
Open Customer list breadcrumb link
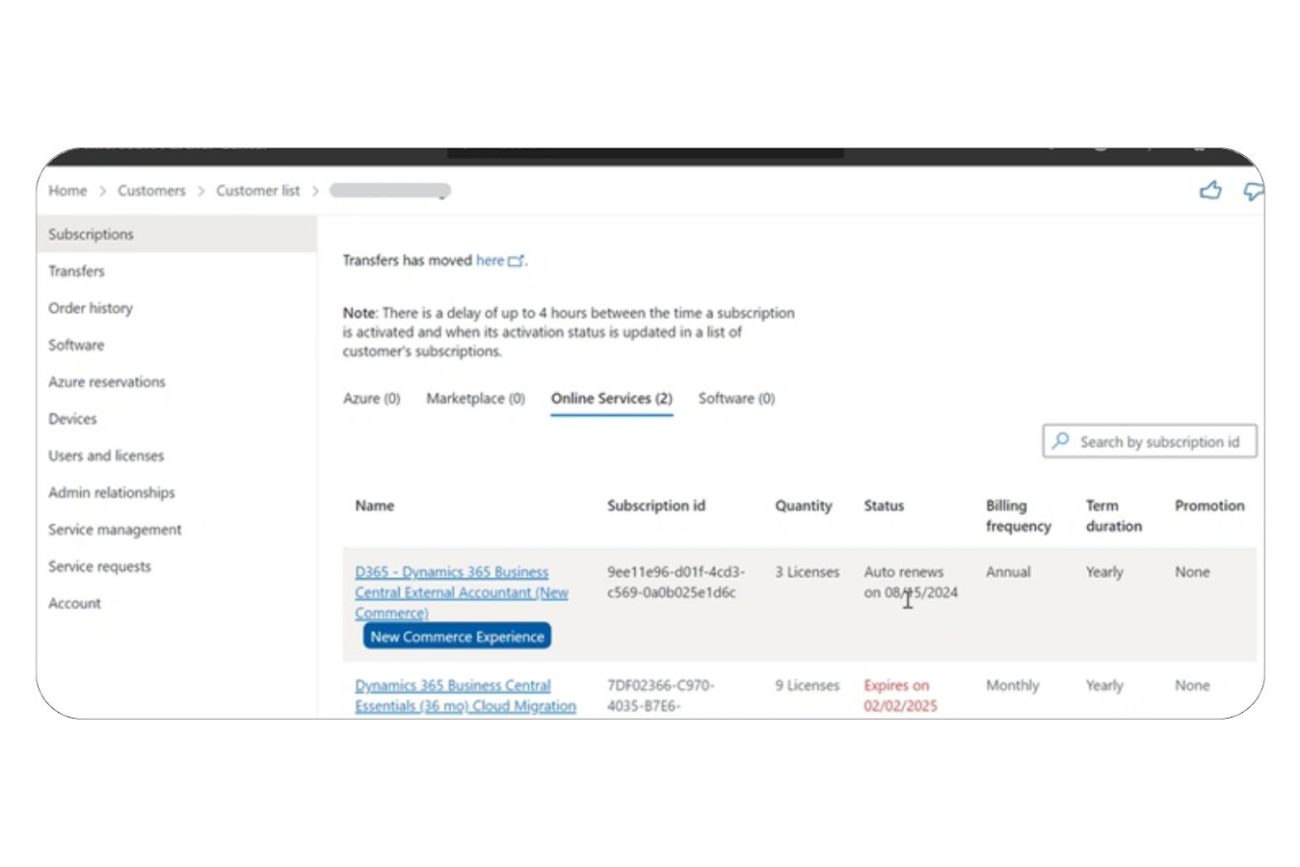258,191
